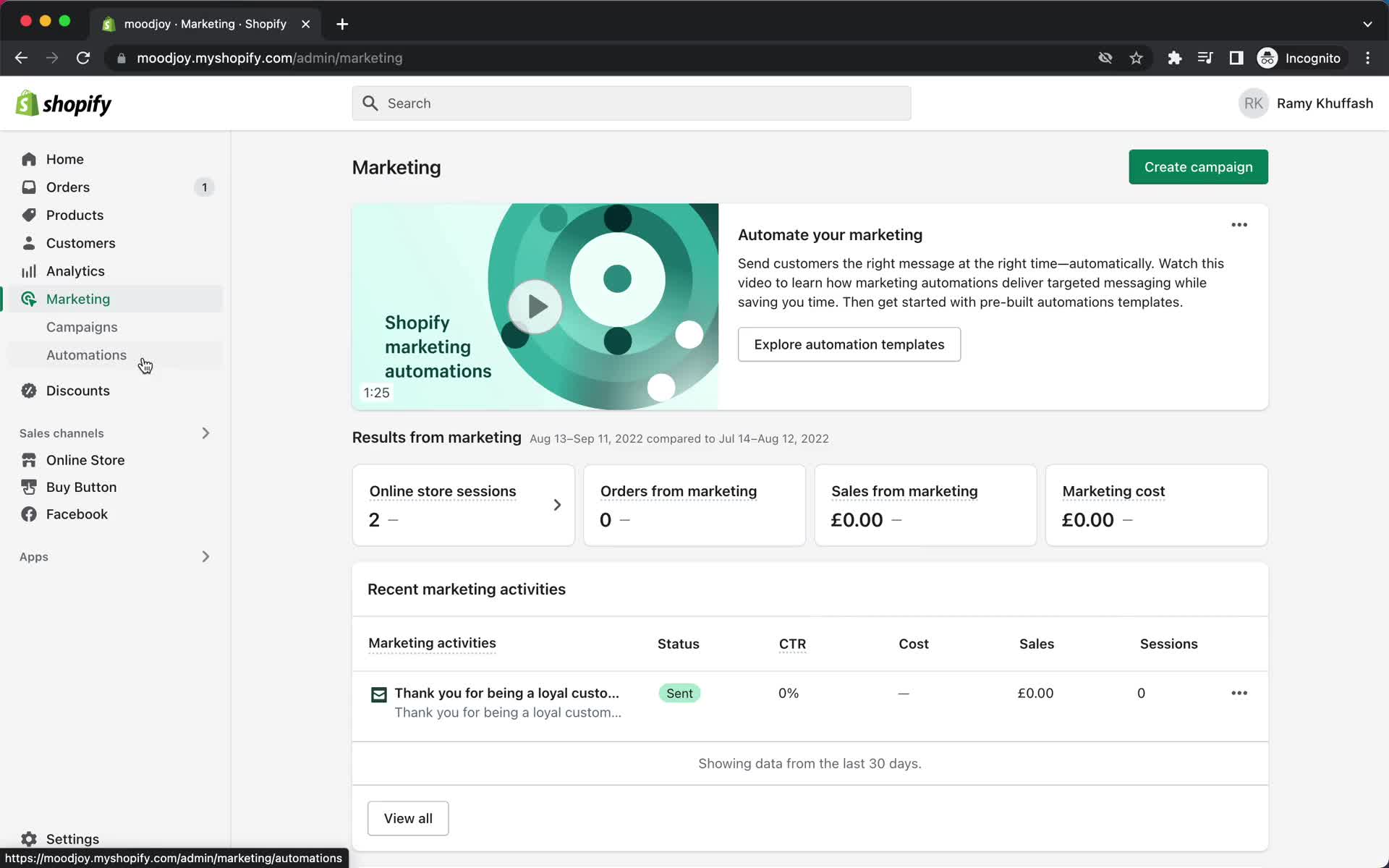This screenshot has width=1389, height=868.
Task: Focus the Search field
Action: [x=631, y=103]
